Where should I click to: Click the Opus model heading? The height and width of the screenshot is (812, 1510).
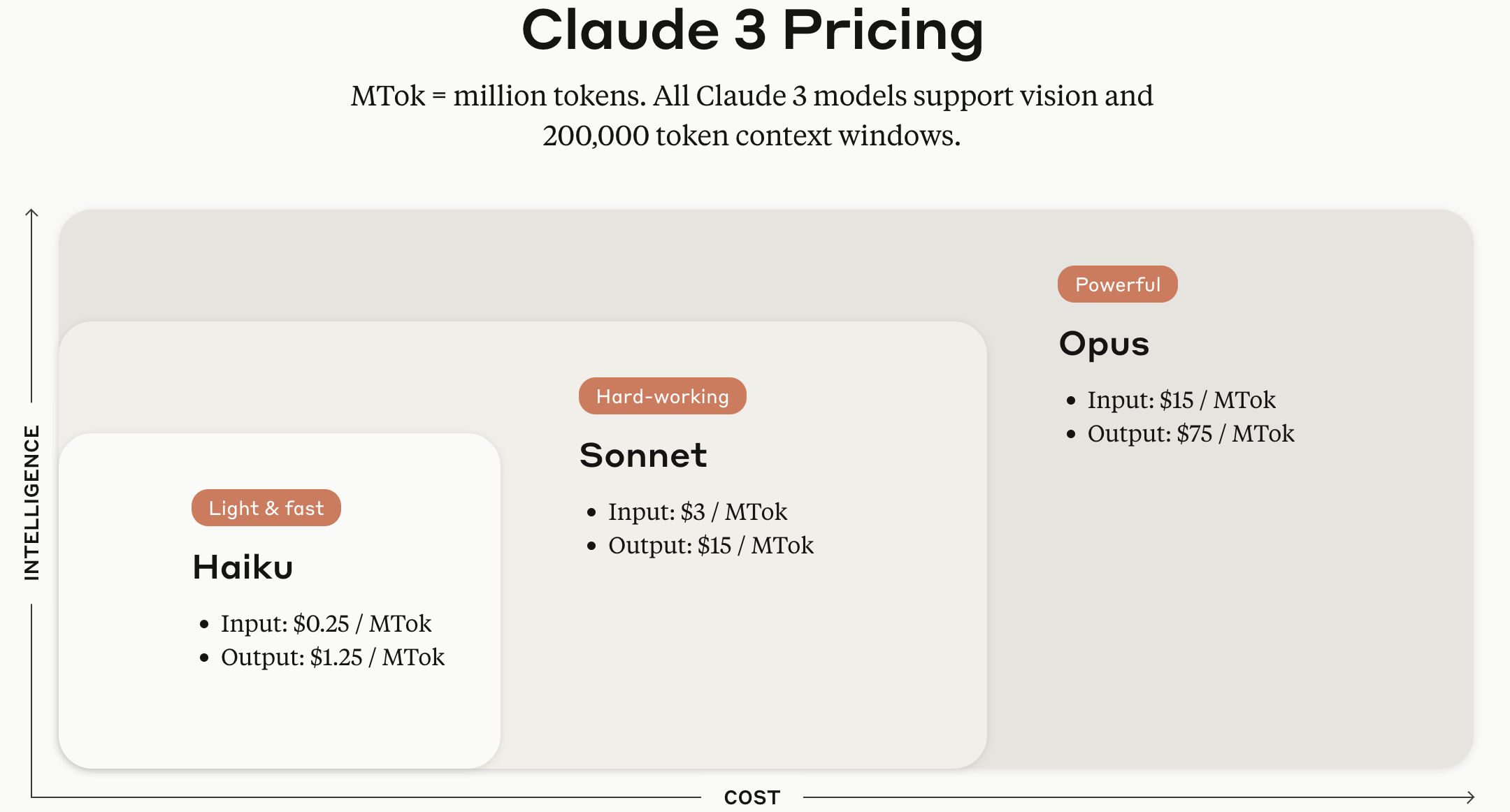point(1104,345)
